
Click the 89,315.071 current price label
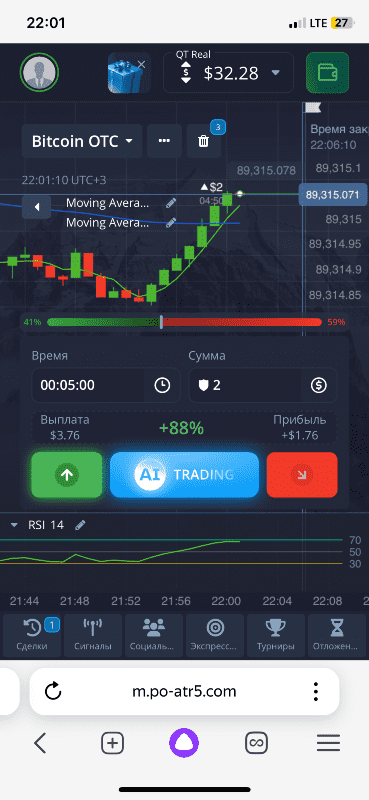tap(332, 194)
